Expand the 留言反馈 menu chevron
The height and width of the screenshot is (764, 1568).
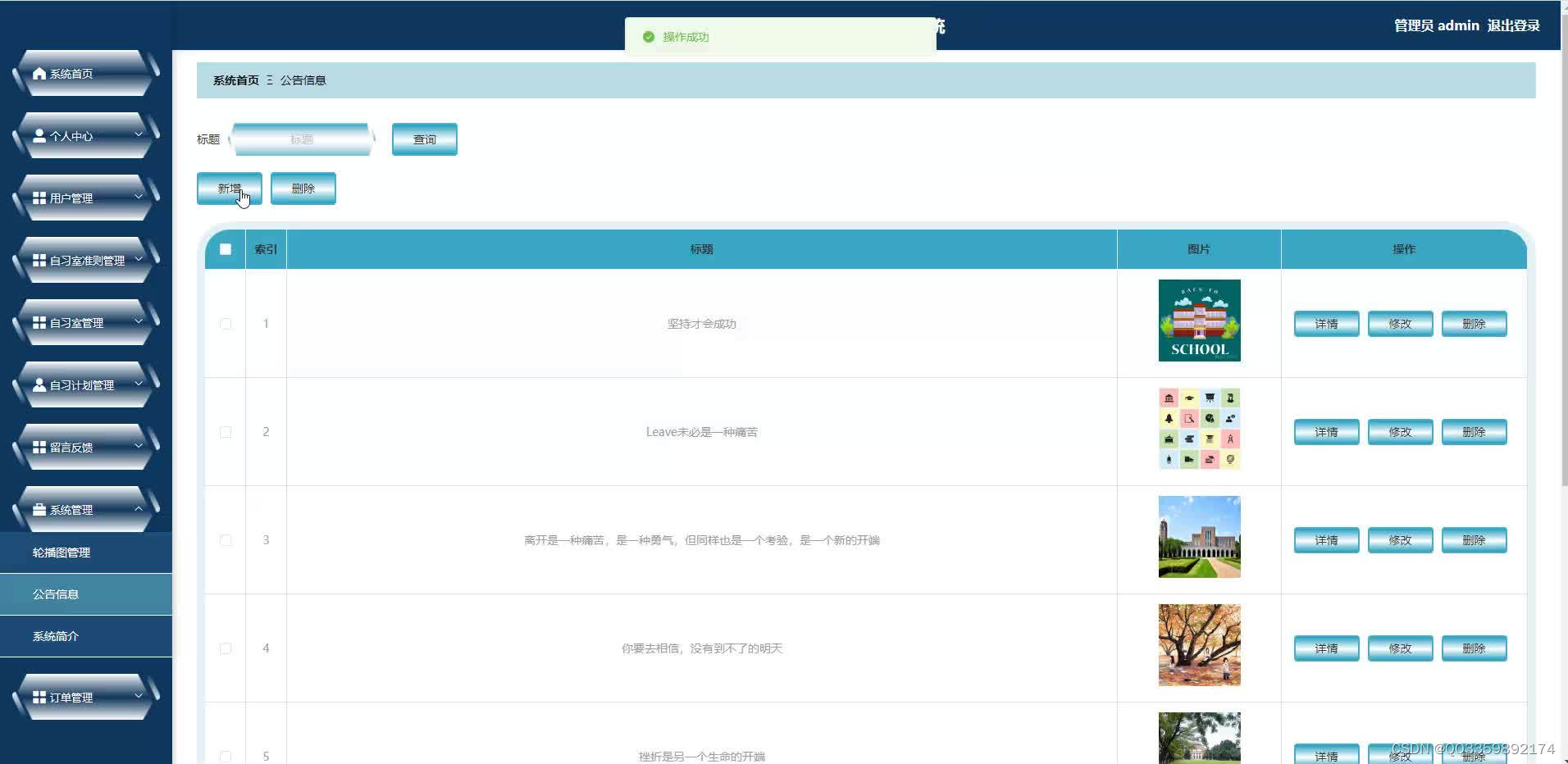pyautogui.click(x=139, y=446)
